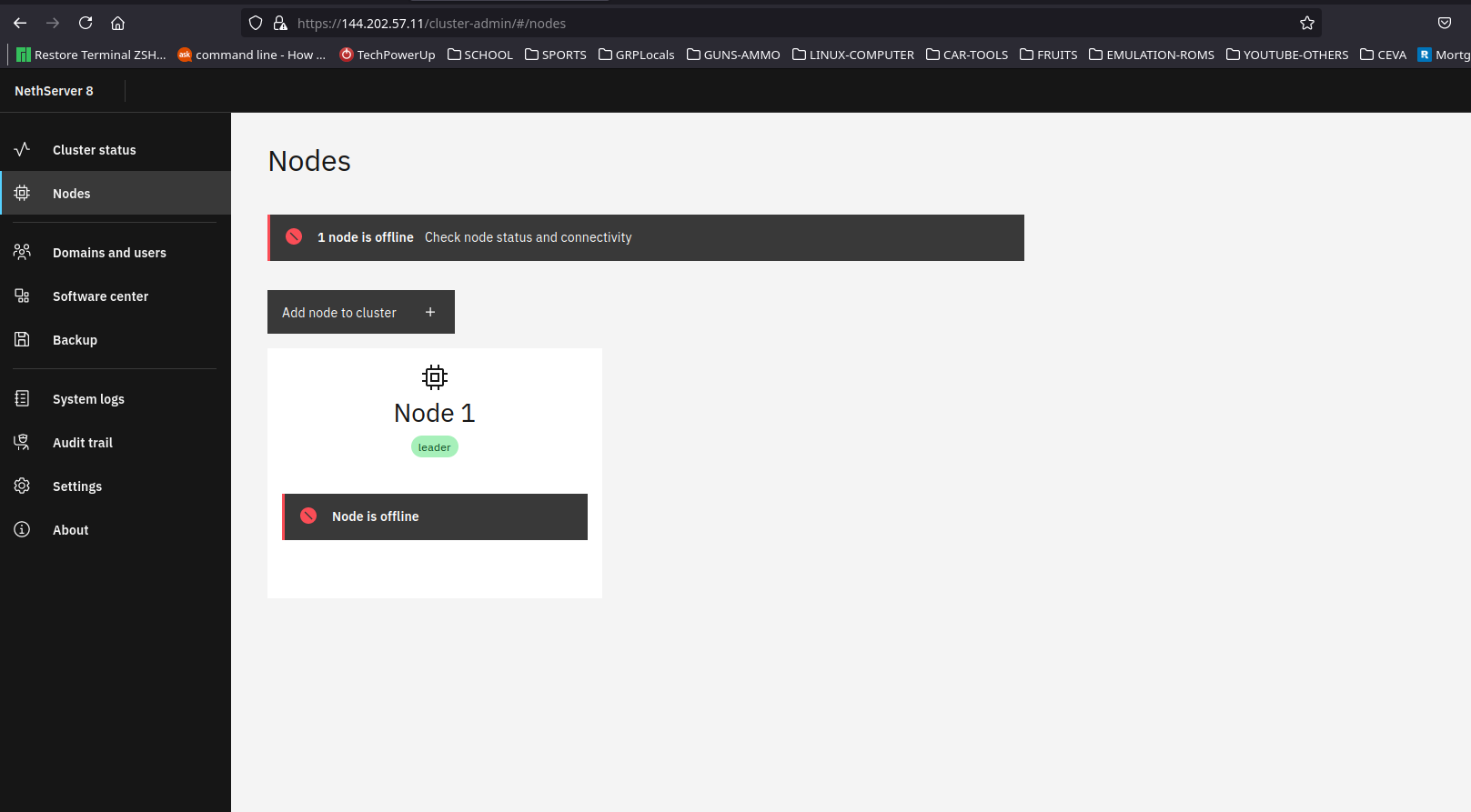The height and width of the screenshot is (812, 1471).
Task: Expand the CEVA bookmarks folder
Action: pyautogui.click(x=1384, y=55)
